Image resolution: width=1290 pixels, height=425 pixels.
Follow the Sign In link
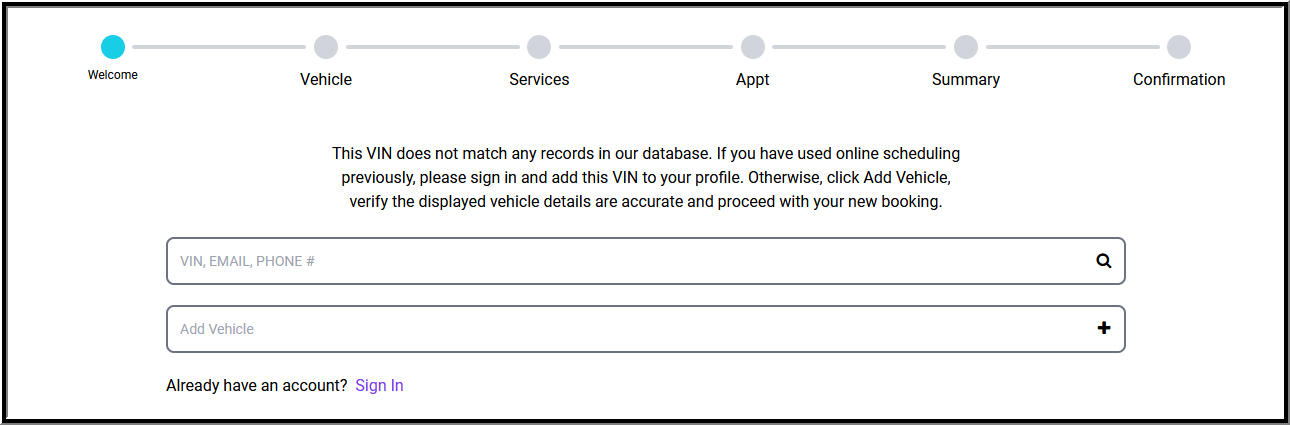coord(379,386)
